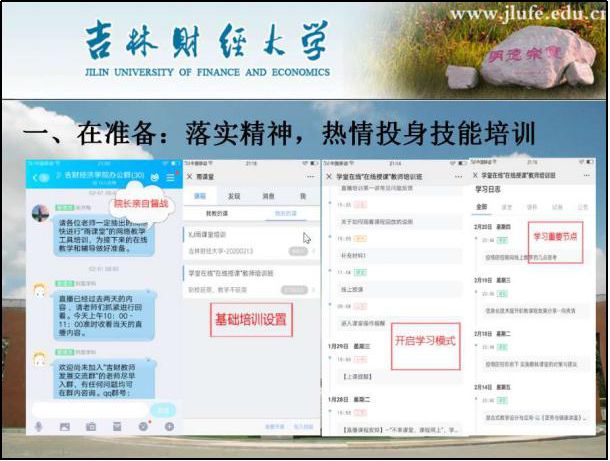Open the hamburger menu in QQ group header
This screenshot has width=610, height=461.
pos(171,177)
